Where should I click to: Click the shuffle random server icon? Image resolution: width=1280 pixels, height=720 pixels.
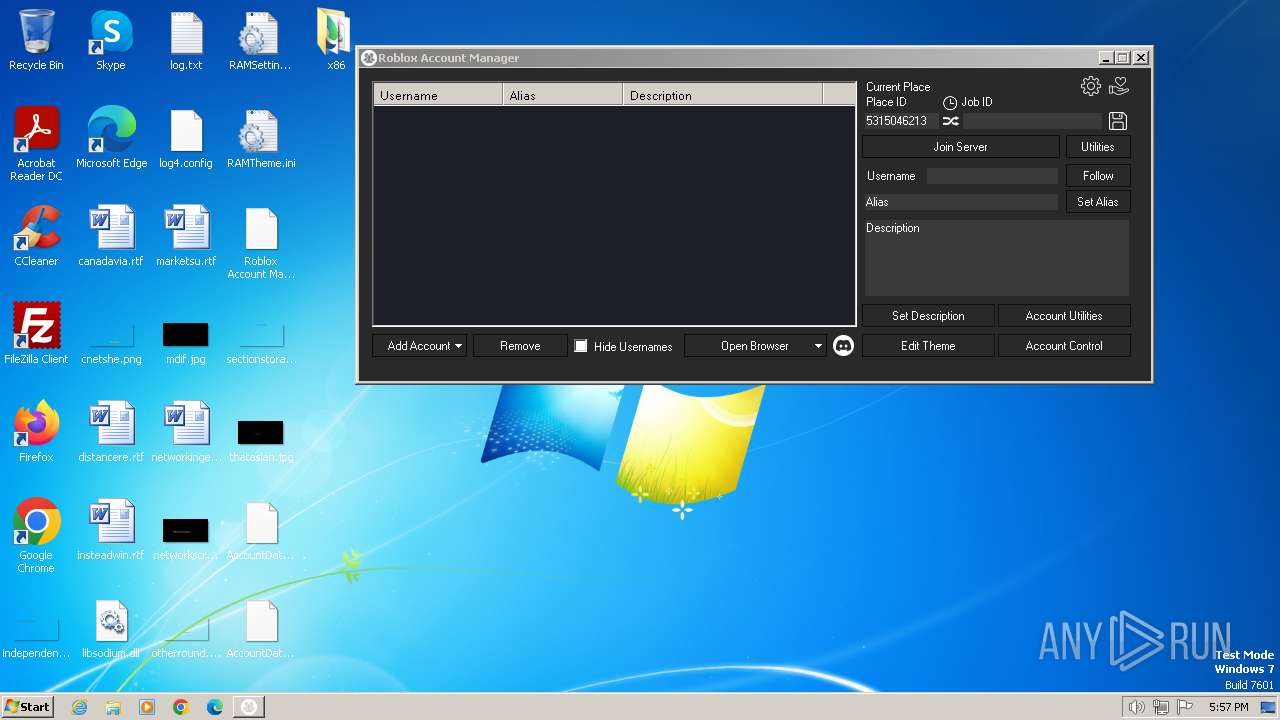click(951, 121)
